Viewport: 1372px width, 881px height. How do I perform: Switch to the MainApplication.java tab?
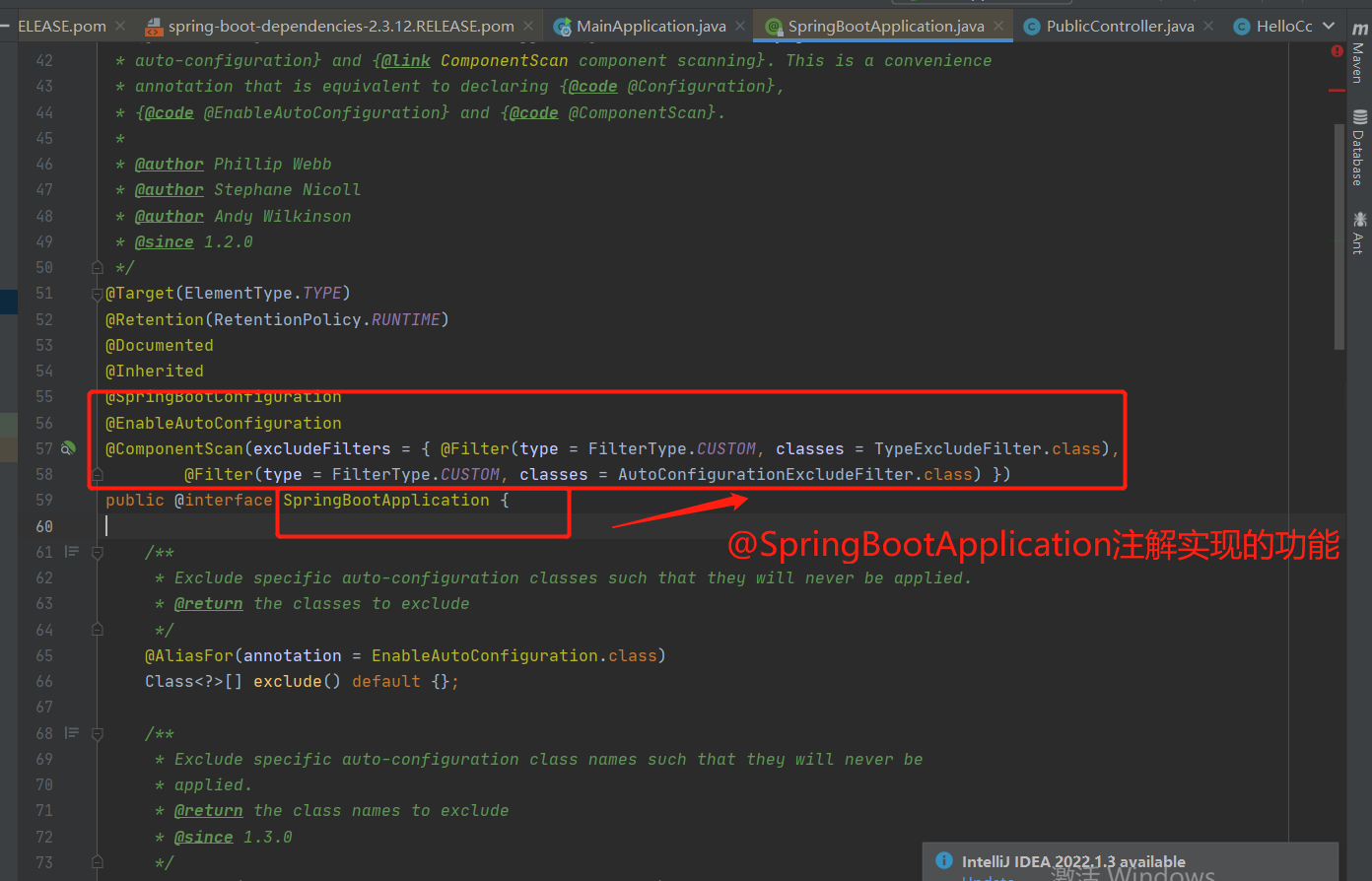click(651, 27)
